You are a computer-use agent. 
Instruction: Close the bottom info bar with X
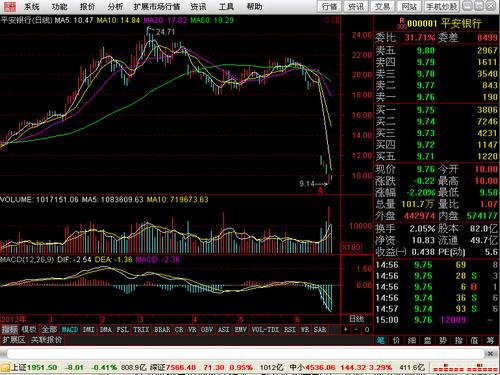(491, 354)
